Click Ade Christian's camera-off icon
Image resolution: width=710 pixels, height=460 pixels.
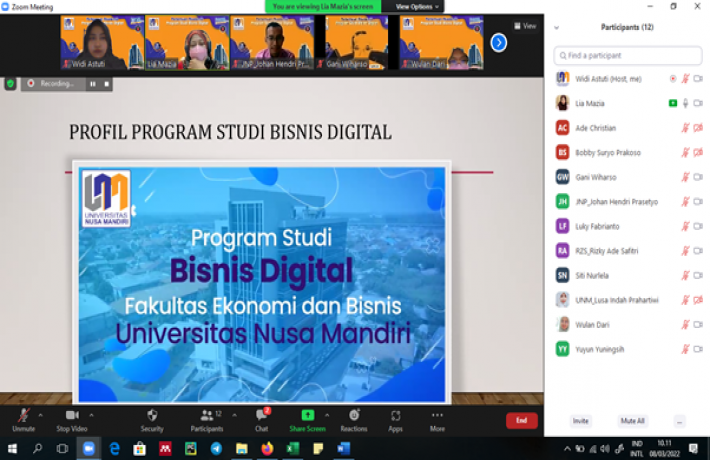click(698, 128)
